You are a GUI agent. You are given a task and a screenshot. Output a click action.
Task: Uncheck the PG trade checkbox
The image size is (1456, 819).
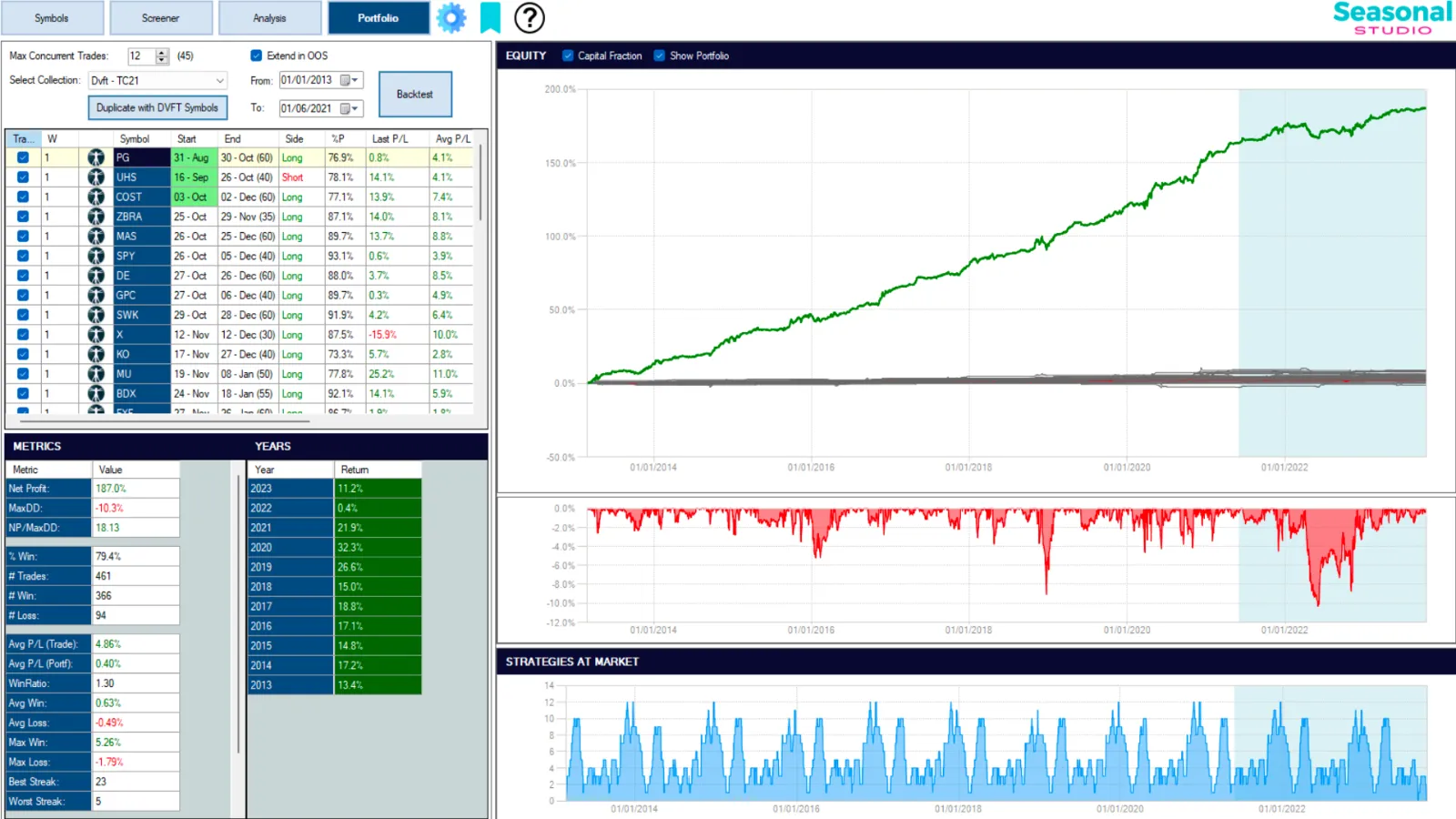(23, 157)
